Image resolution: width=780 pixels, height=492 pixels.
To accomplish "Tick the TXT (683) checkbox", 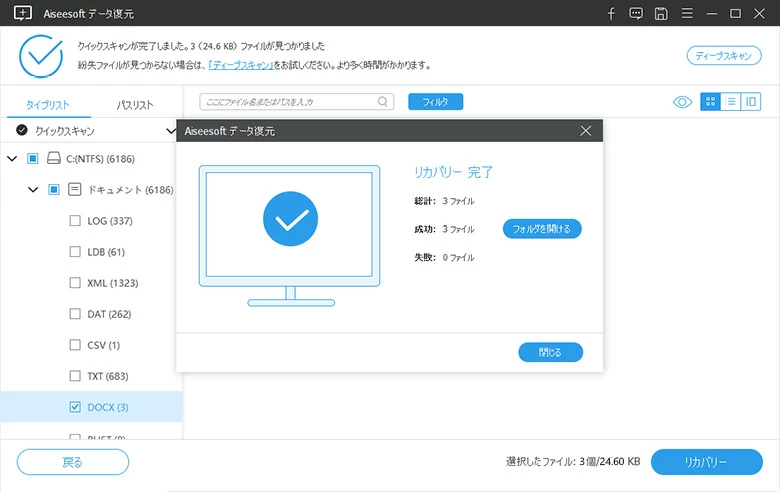I will pos(75,376).
